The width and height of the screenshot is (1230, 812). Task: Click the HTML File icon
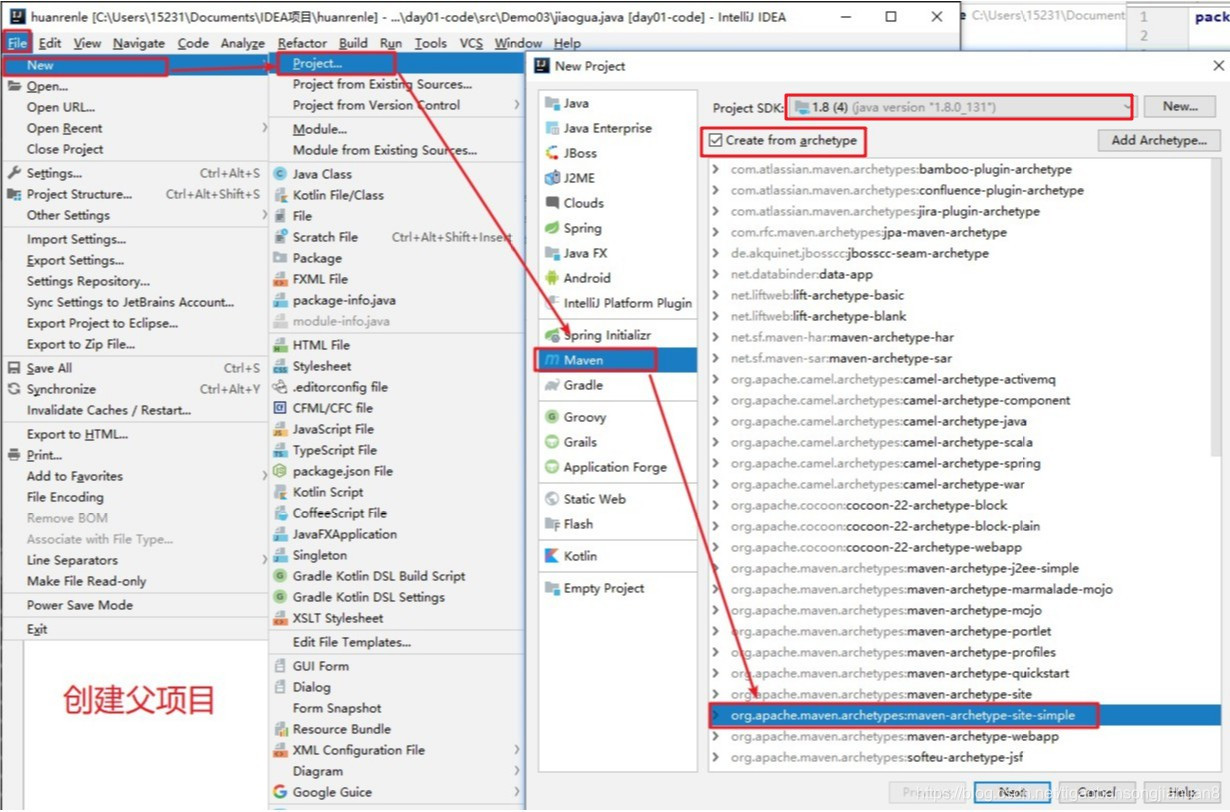point(281,345)
